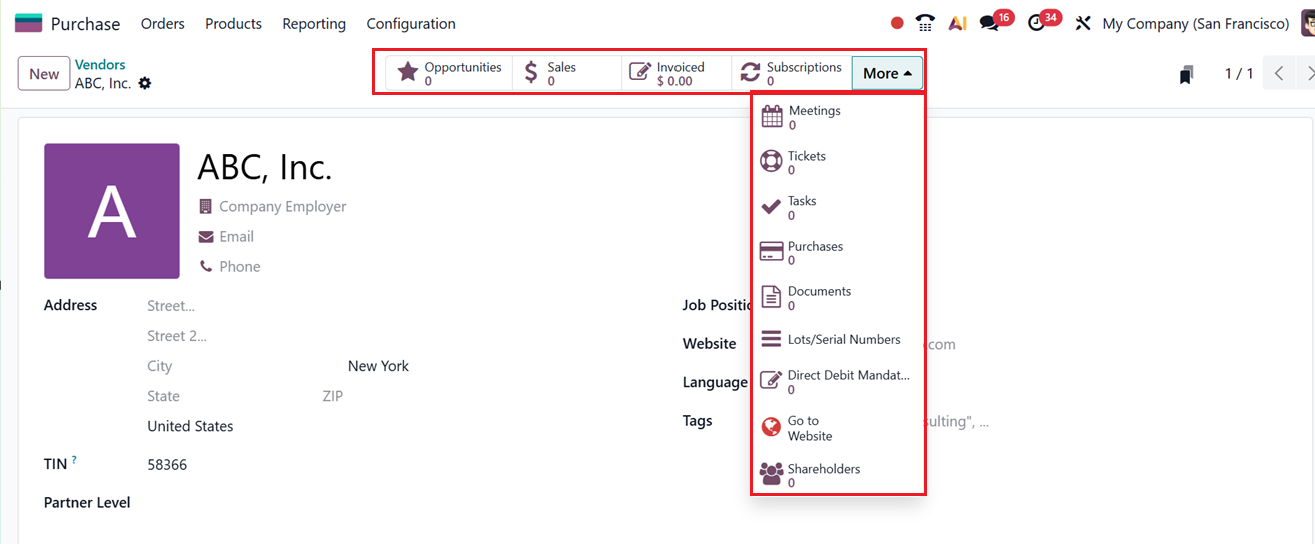Click the bookmark icon near the pager

click(x=1186, y=74)
